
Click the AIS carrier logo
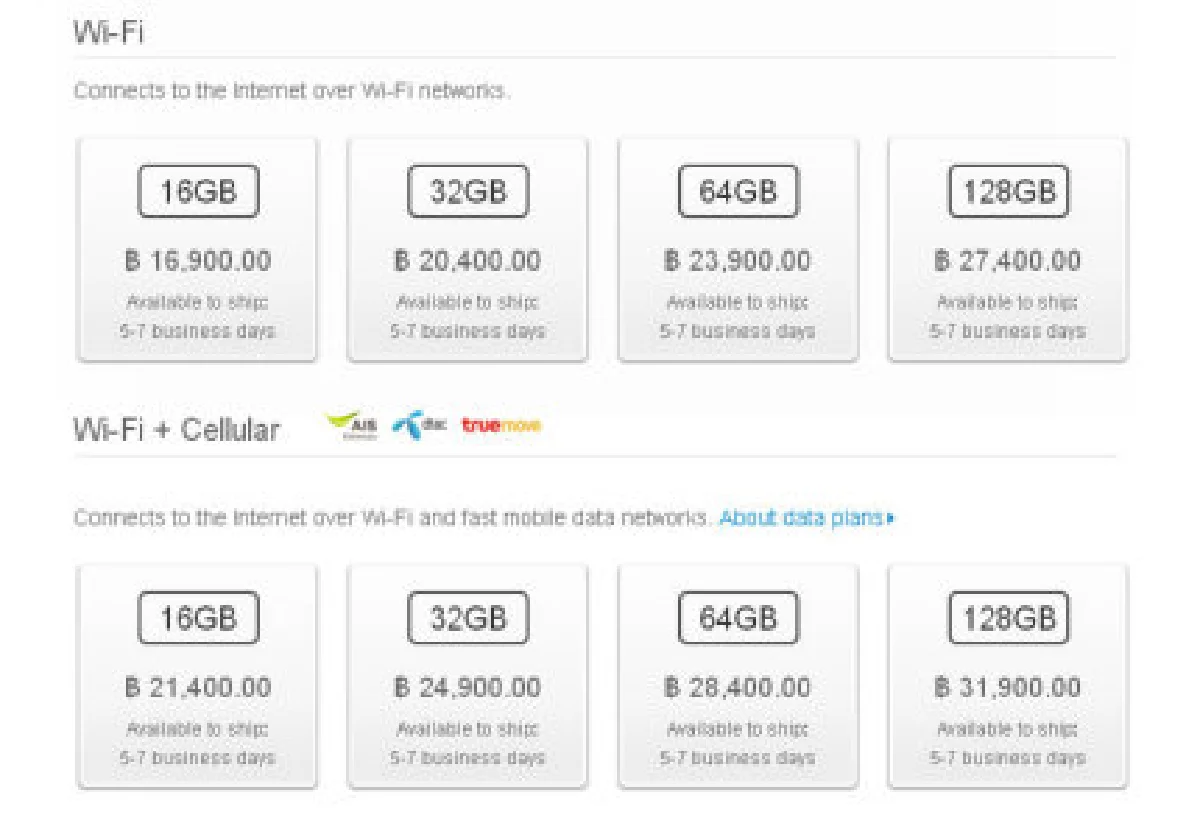tap(353, 426)
